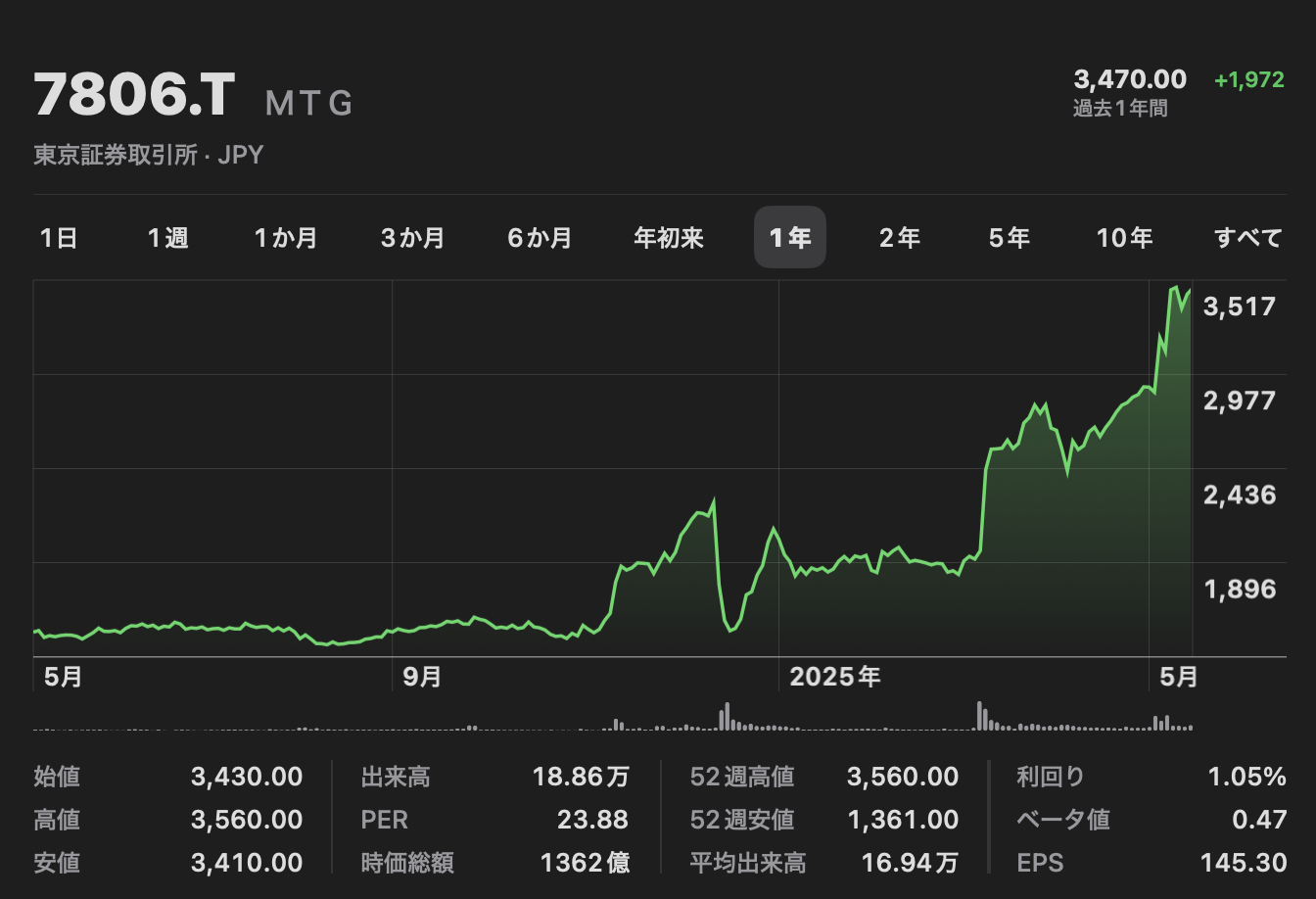Click the 利回り yield 1.05%

(1246, 777)
